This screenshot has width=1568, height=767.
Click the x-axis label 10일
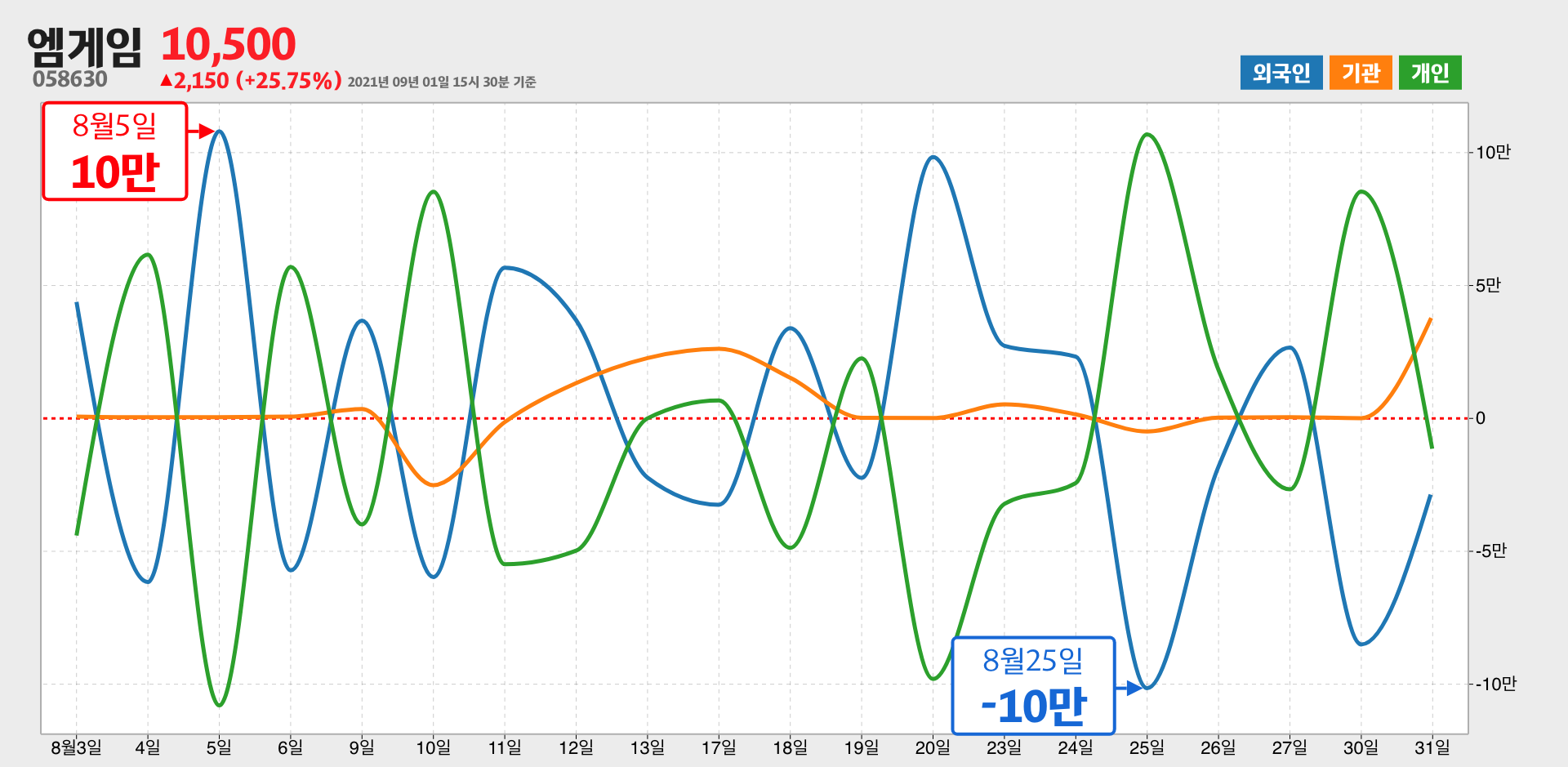tap(433, 747)
